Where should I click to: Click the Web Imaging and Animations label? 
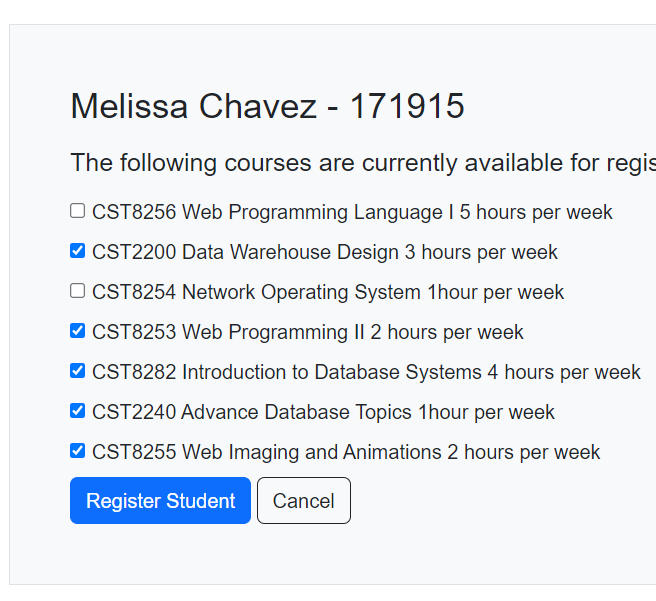[x=311, y=452]
